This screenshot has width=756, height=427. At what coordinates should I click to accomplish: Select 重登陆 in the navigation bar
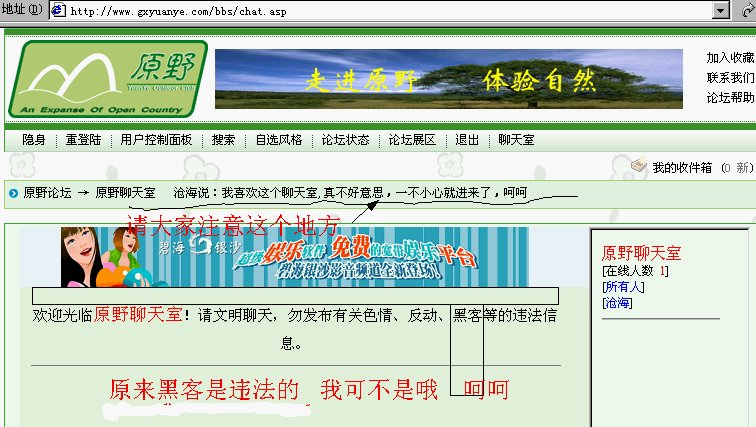(83, 140)
